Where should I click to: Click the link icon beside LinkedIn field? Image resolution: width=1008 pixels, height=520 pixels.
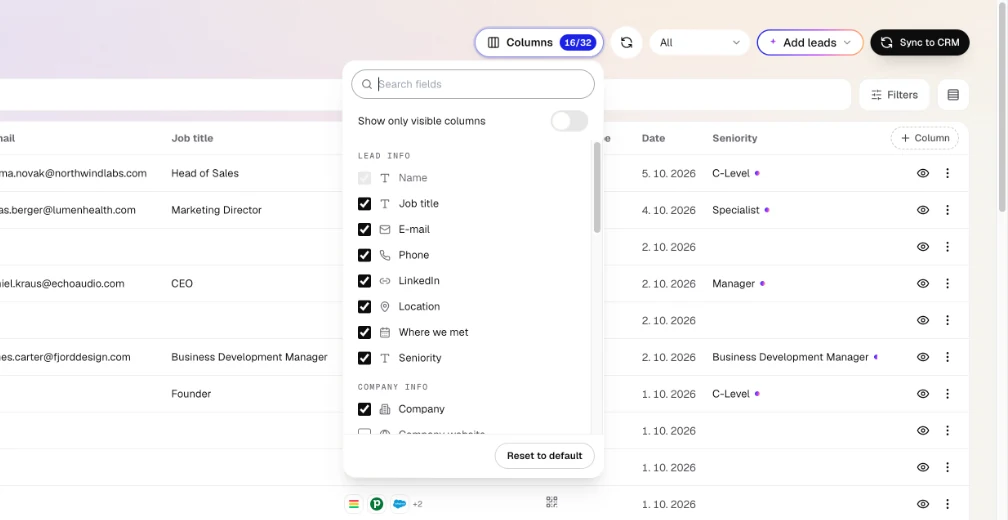[x=385, y=281]
